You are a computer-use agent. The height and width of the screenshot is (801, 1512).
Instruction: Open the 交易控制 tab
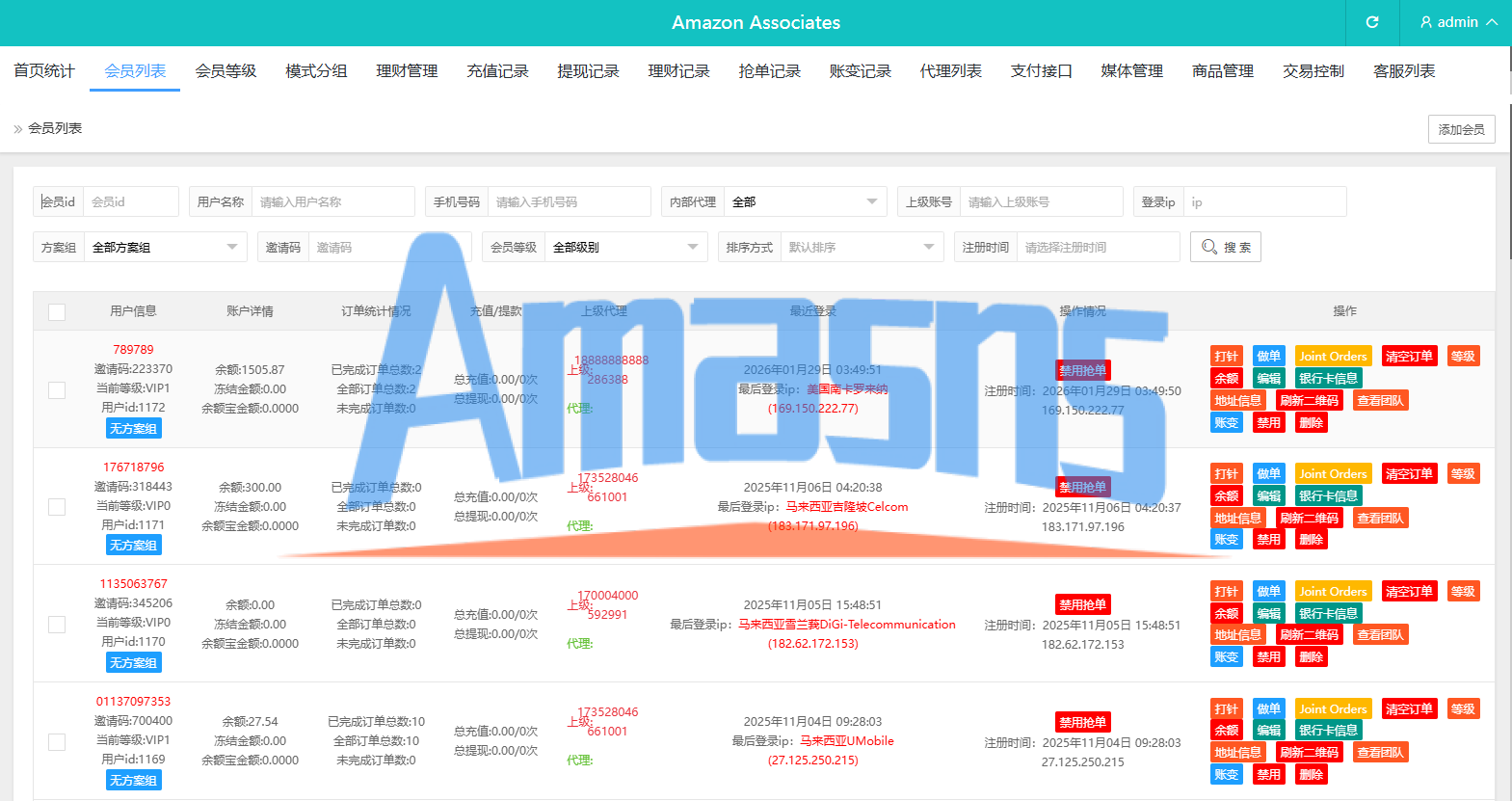click(1313, 70)
